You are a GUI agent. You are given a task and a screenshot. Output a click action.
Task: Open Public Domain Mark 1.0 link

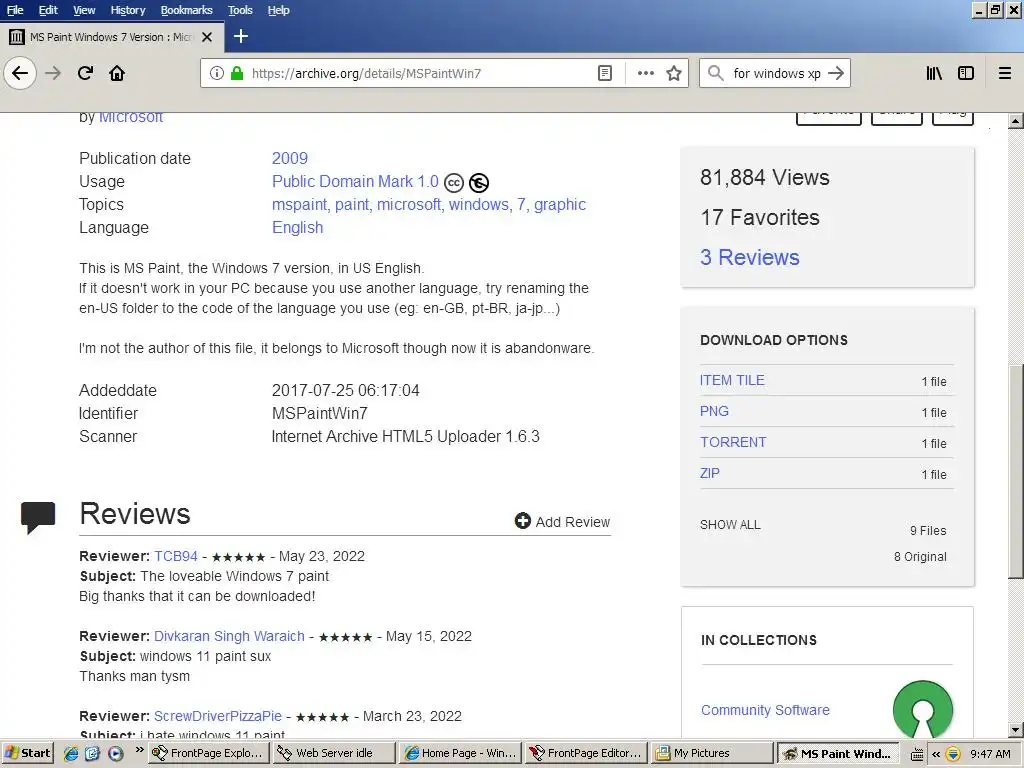(x=355, y=182)
